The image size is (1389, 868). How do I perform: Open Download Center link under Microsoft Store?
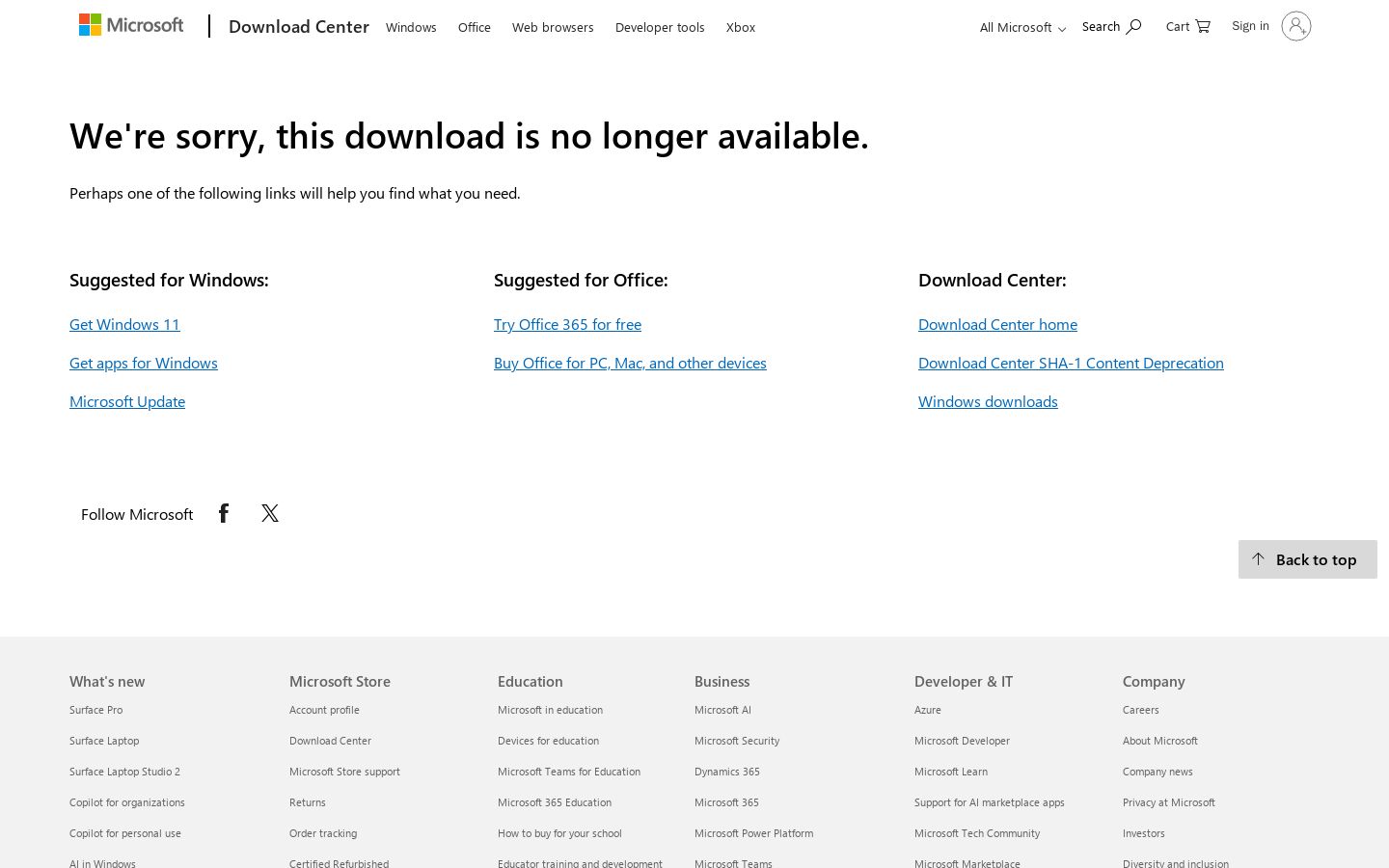[330, 741]
